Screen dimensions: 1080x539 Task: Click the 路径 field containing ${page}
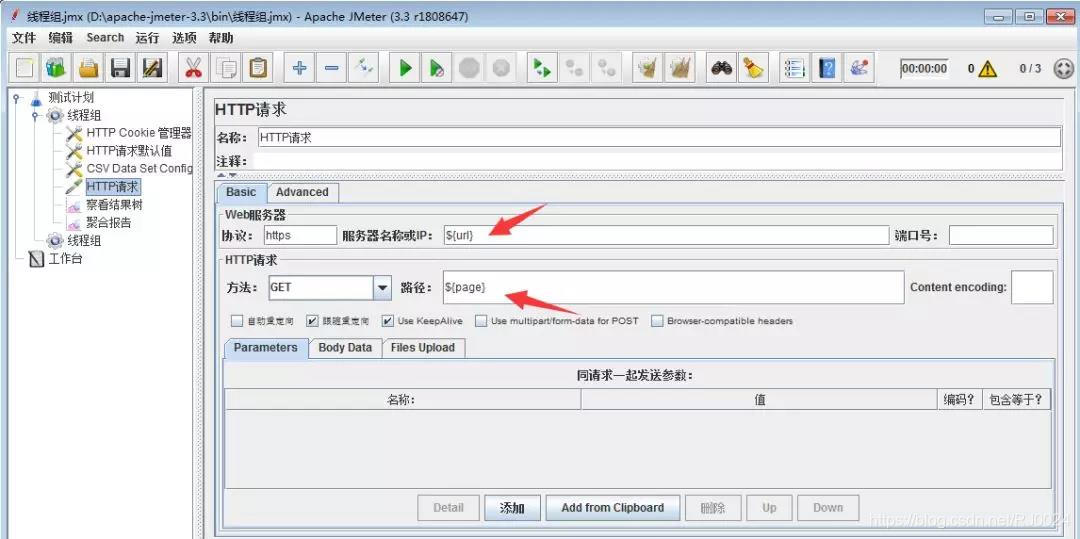point(672,288)
